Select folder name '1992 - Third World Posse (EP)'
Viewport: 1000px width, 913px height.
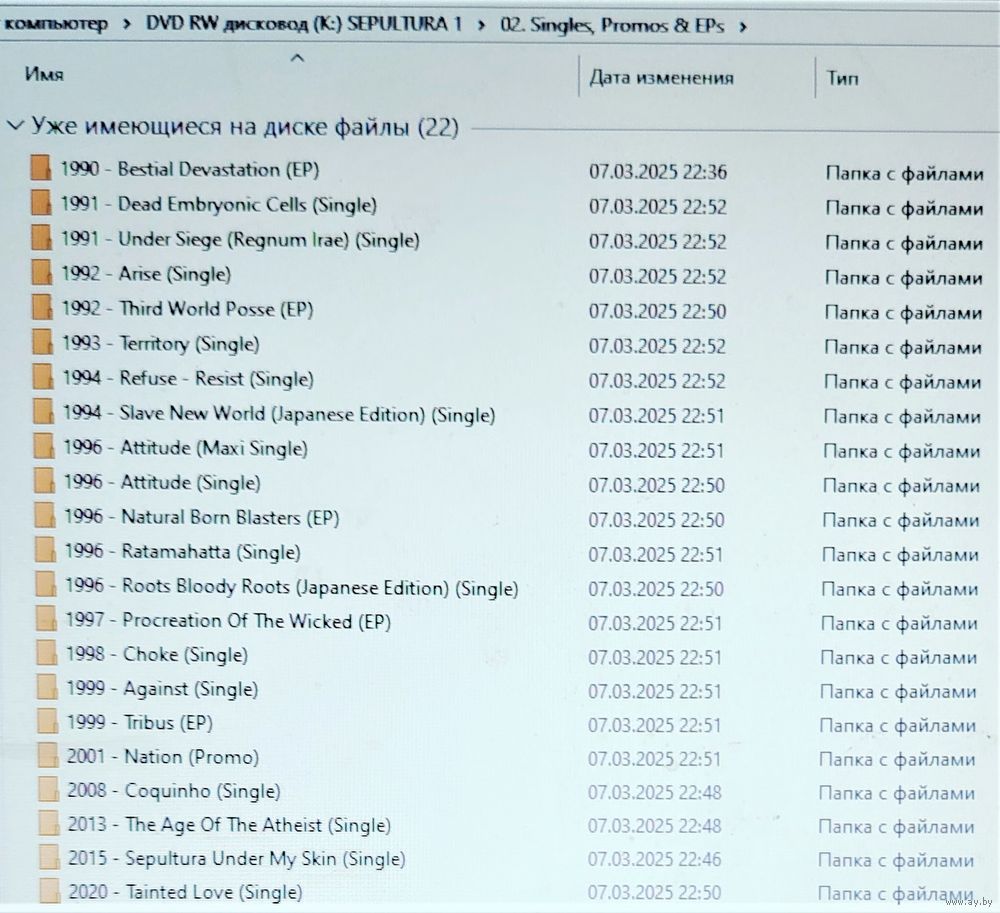(188, 309)
